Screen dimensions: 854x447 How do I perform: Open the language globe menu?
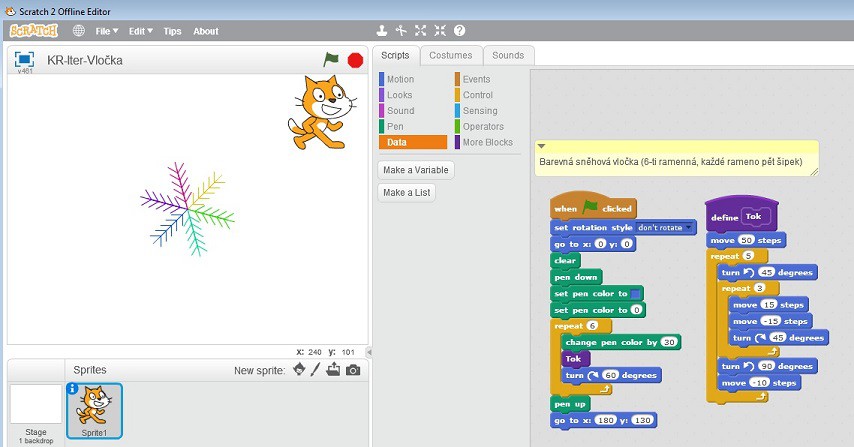point(79,31)
